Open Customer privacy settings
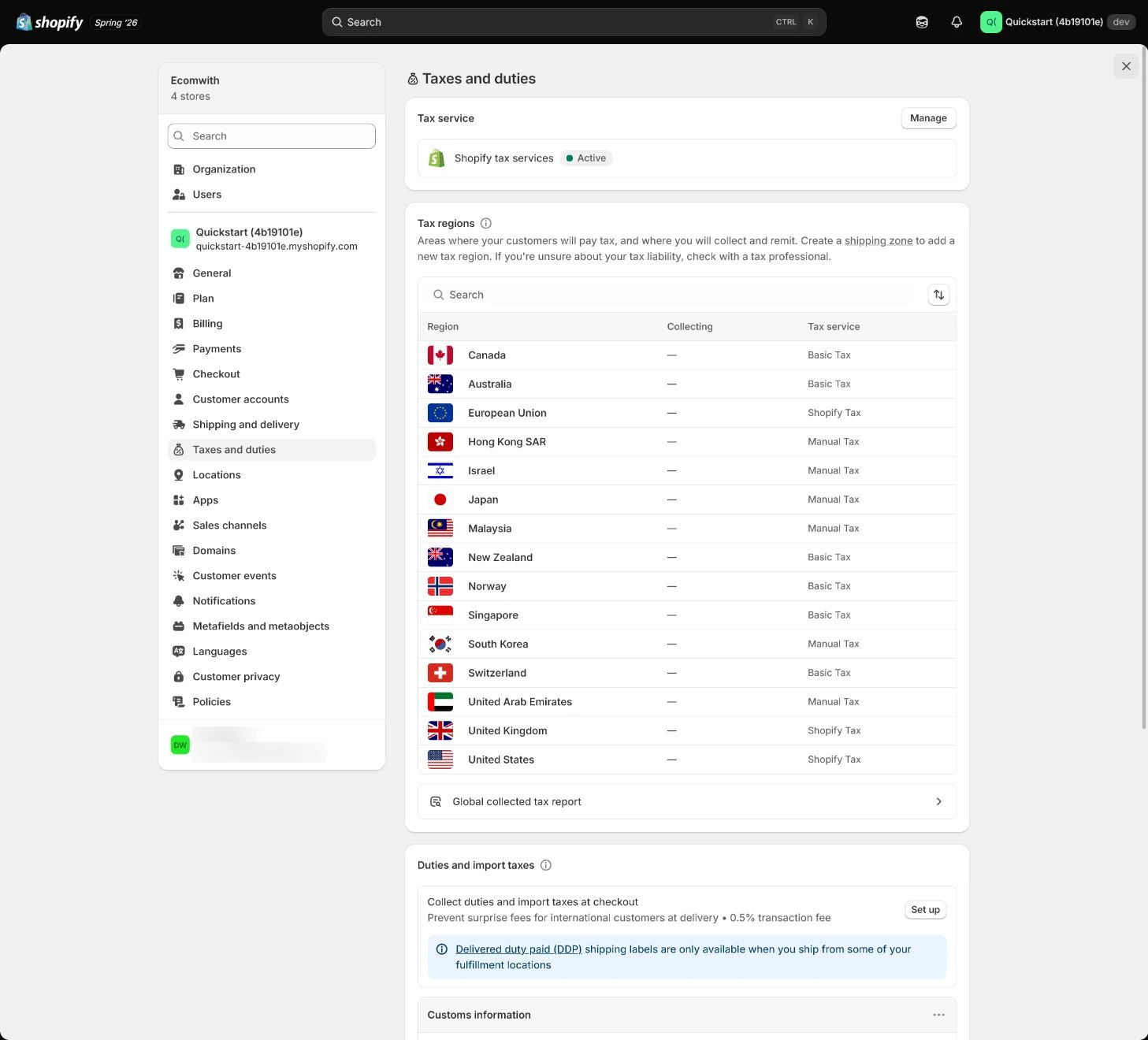 click(x=272, y=677)
